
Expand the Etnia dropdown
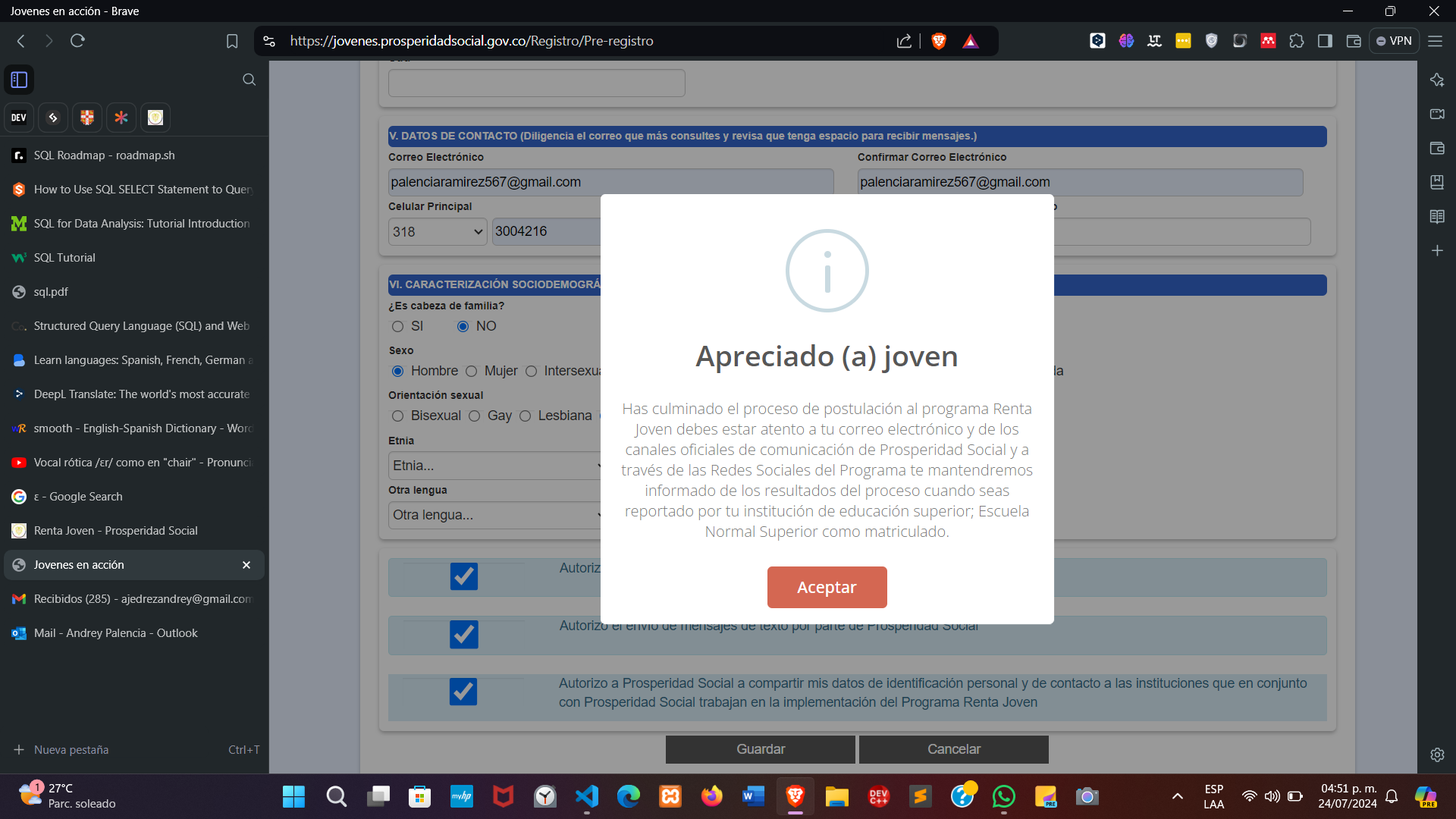click(x=494, y=466)
